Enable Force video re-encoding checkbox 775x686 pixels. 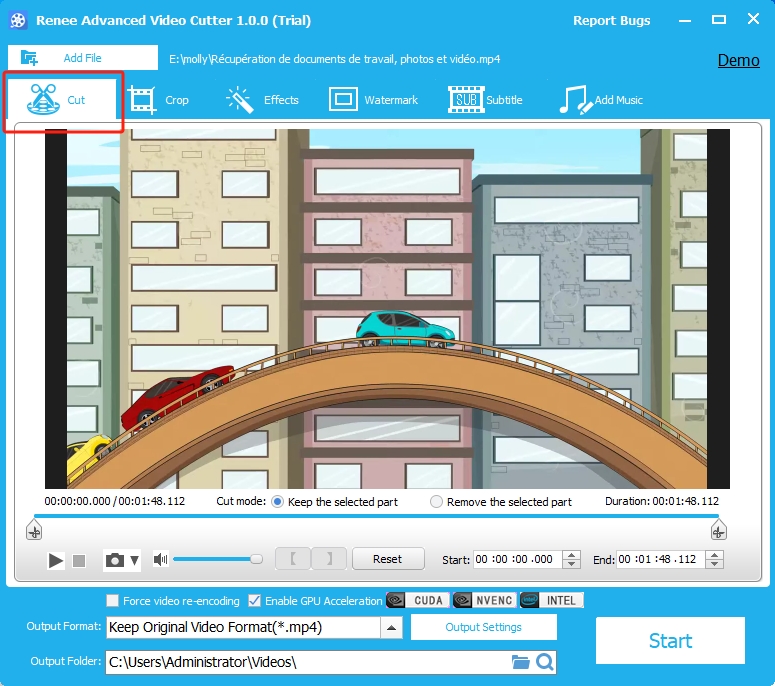[x=113, y=601]
